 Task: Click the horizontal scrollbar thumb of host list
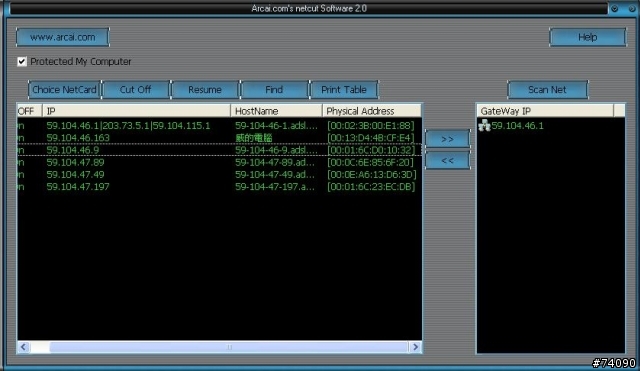coord(229,347)
